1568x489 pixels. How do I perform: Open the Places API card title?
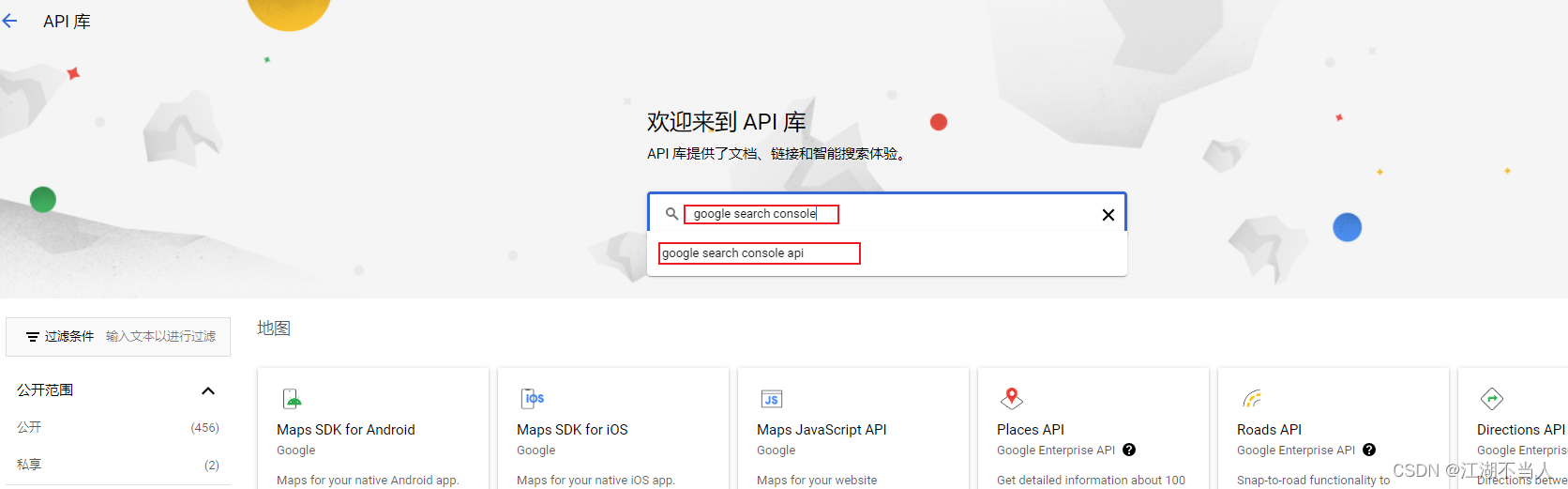coord(1031,430)
